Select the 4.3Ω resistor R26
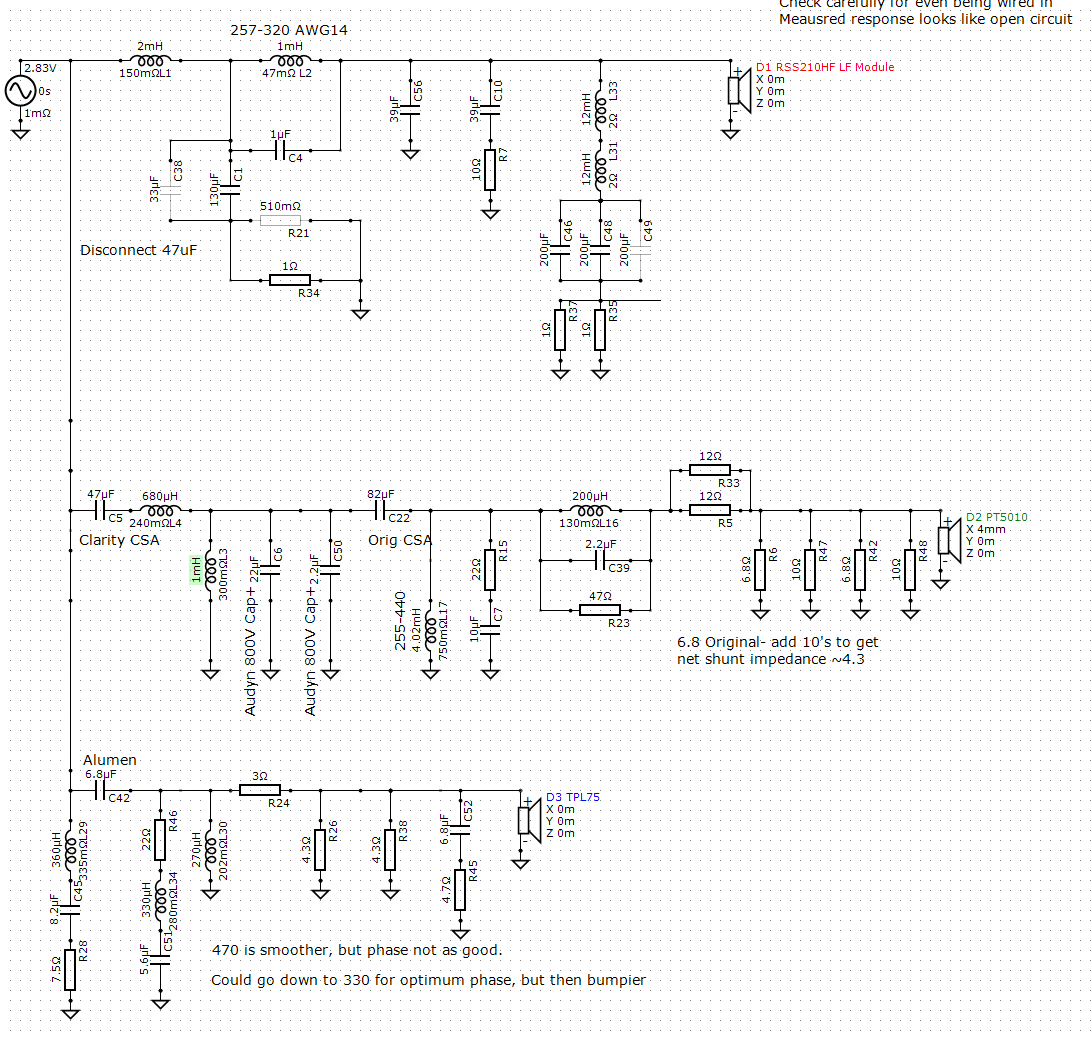Viewport: 1092px width, 1038px height. [x=320, y=850]
